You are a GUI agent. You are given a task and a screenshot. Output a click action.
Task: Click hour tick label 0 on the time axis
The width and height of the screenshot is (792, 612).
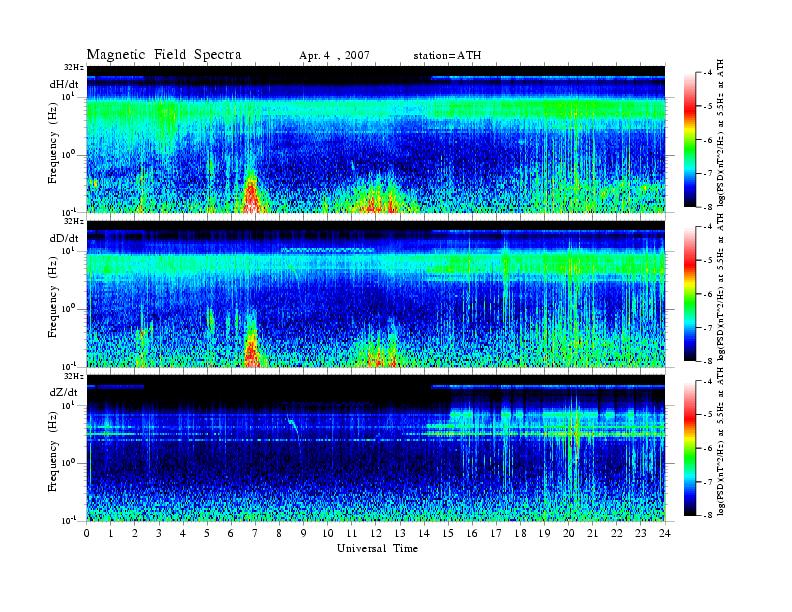pyautogui.click(x=87, y=534)
